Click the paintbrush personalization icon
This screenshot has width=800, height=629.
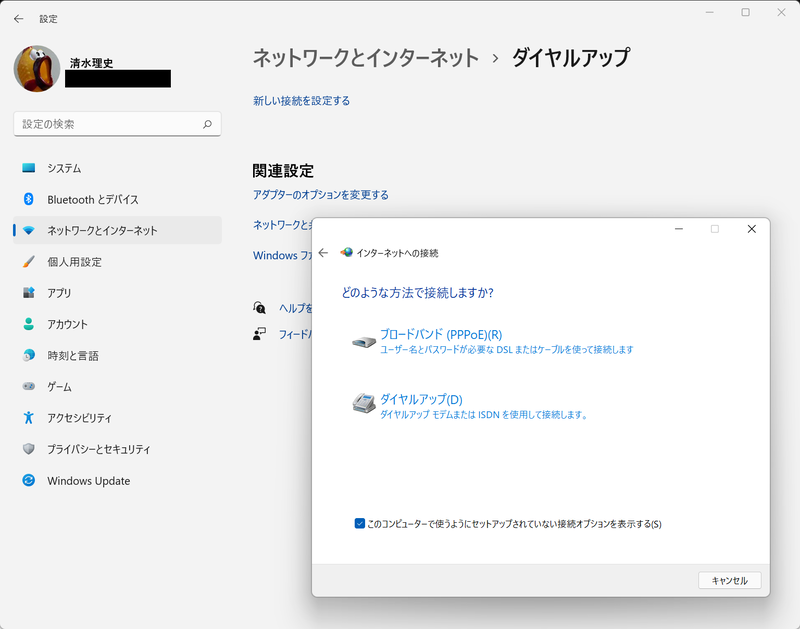pyautogui.click(x=29, y=262)
